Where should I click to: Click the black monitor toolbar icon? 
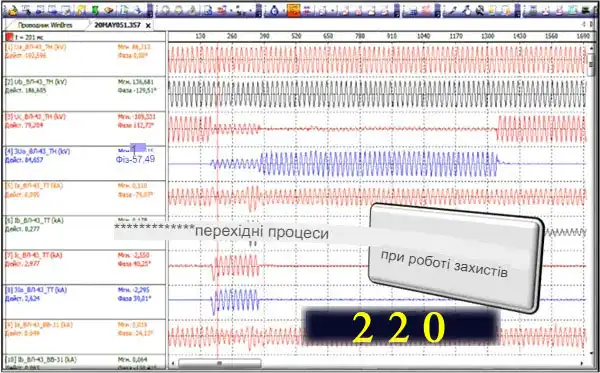(x=585, y=11)
